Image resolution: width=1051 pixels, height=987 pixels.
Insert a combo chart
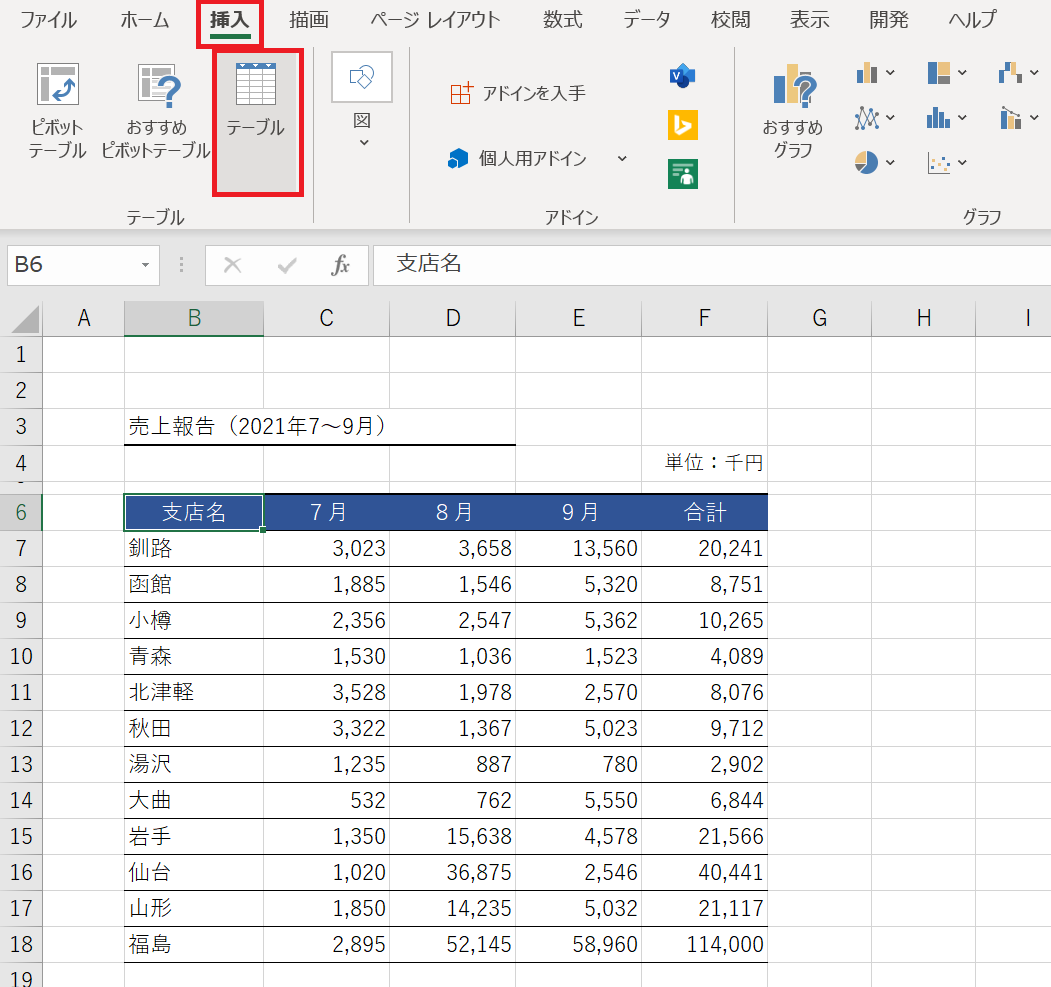coord(1010,119)
